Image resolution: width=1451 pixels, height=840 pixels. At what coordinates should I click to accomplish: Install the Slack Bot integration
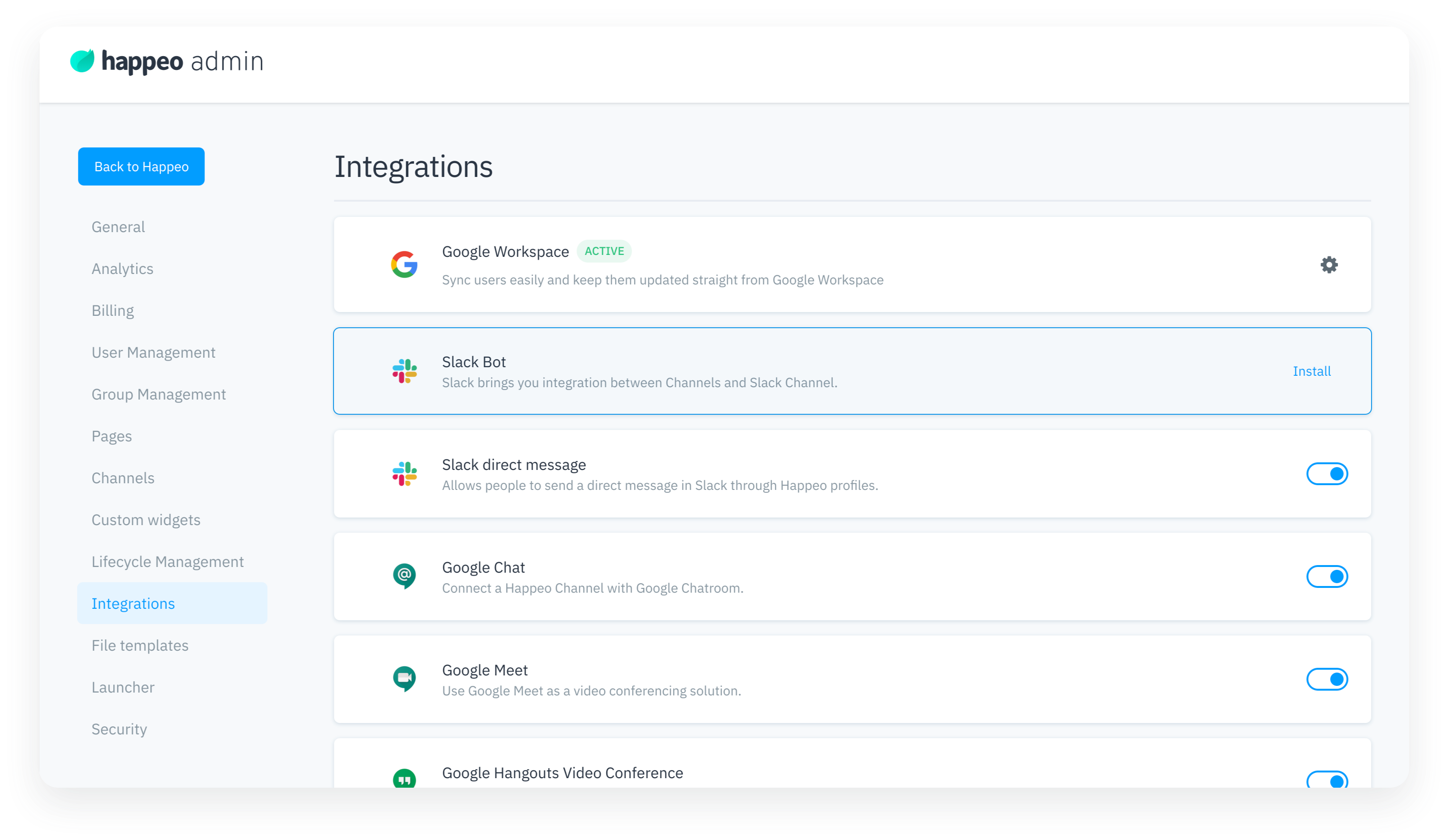click(x=1311, y=371)
